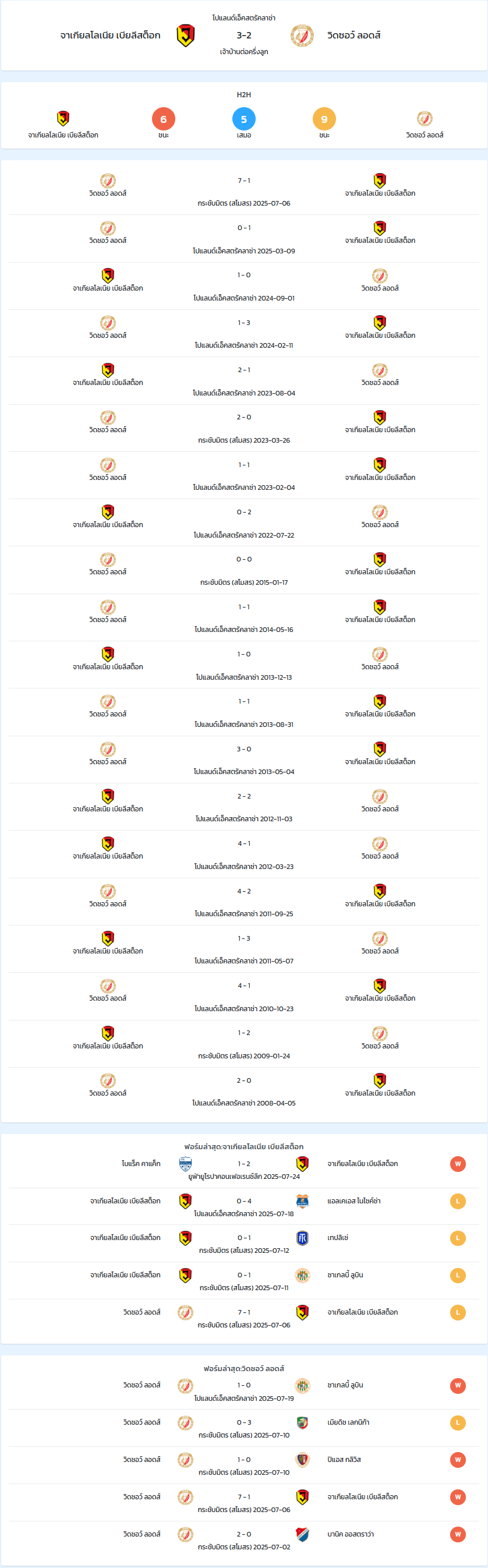The width and height of the screenshot is (488, 1568).
Task: Click the Jagiellonia recent form heading
Action: (243, 1146)
